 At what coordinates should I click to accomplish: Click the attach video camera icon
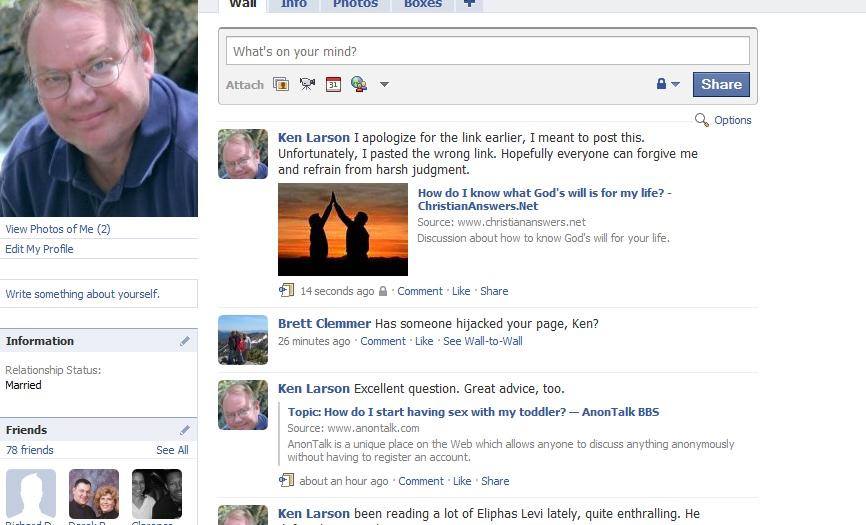click(x=307, y=85)
